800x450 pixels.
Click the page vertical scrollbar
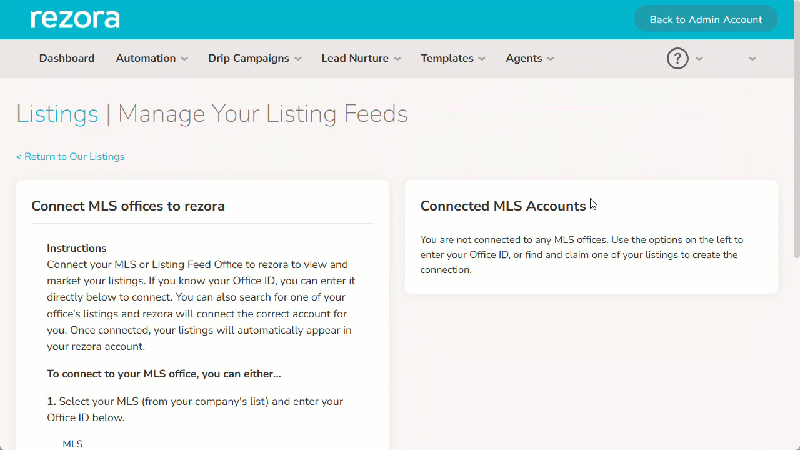796,129
